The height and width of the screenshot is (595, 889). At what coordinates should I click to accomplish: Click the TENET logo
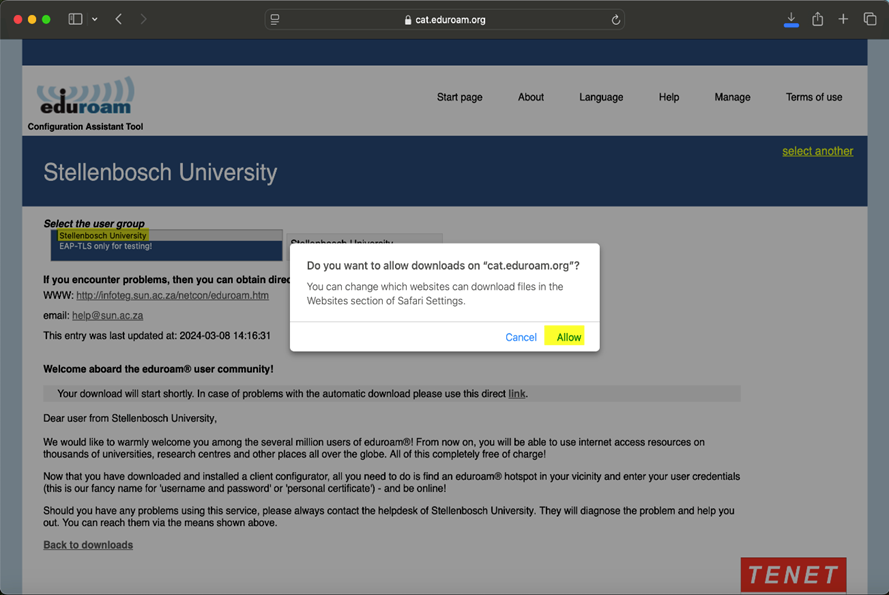793,574
